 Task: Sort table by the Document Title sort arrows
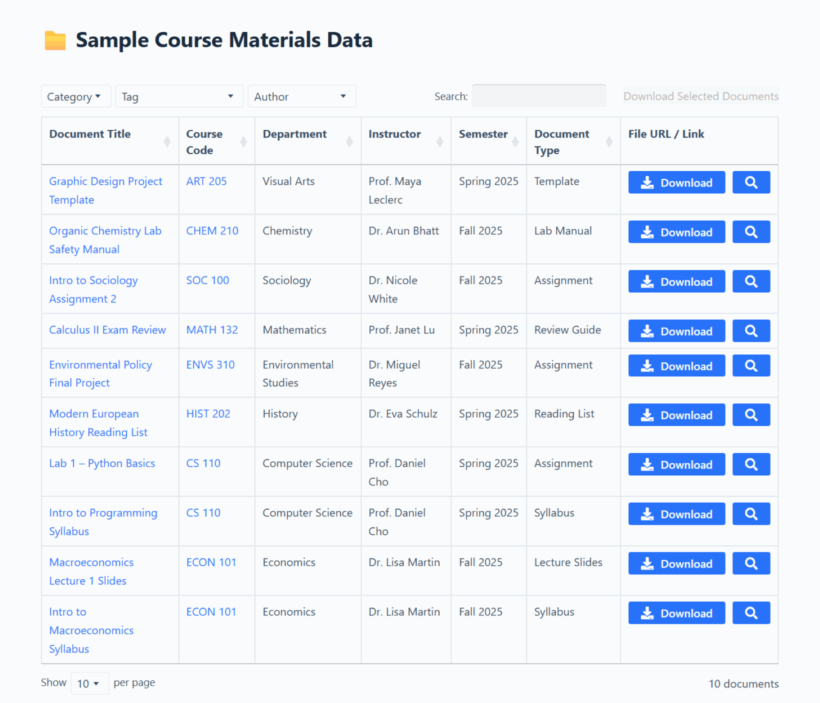tap(168, 142)
